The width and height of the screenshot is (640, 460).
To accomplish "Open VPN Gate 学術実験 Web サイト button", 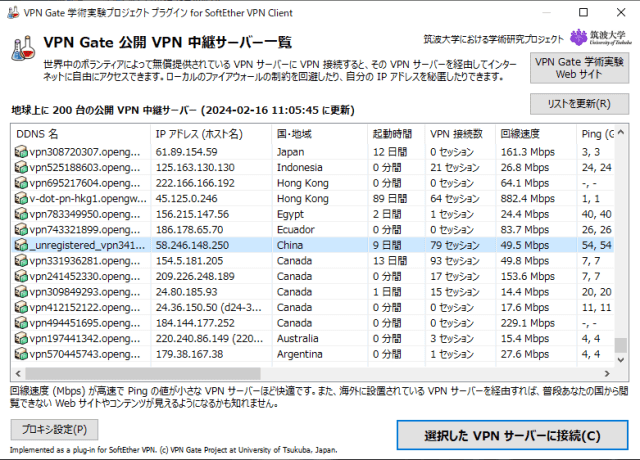I will coord(580,68).
